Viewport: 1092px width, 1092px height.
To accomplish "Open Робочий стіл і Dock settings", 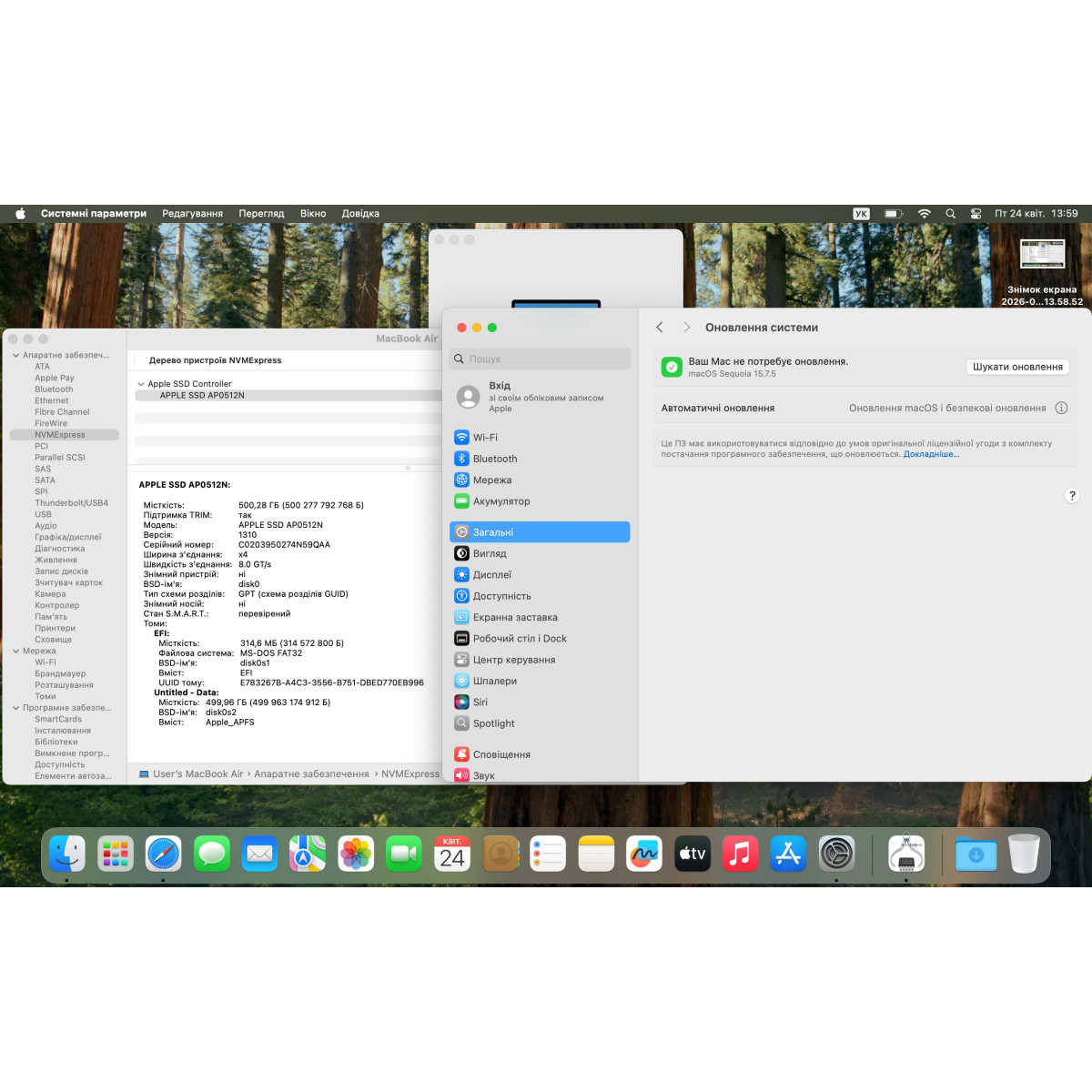I will (540, 639).
